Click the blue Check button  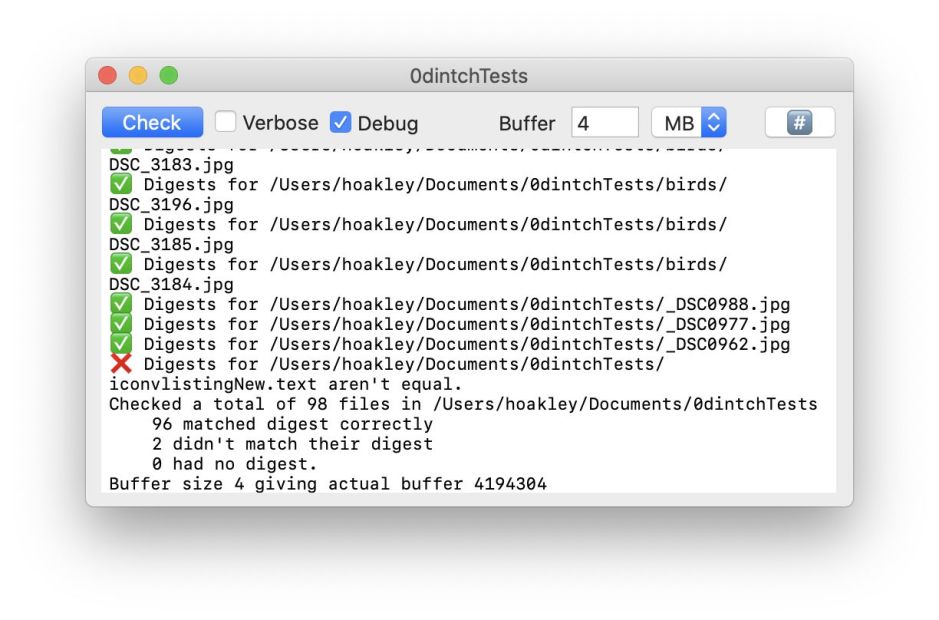(x=152, y=123)
